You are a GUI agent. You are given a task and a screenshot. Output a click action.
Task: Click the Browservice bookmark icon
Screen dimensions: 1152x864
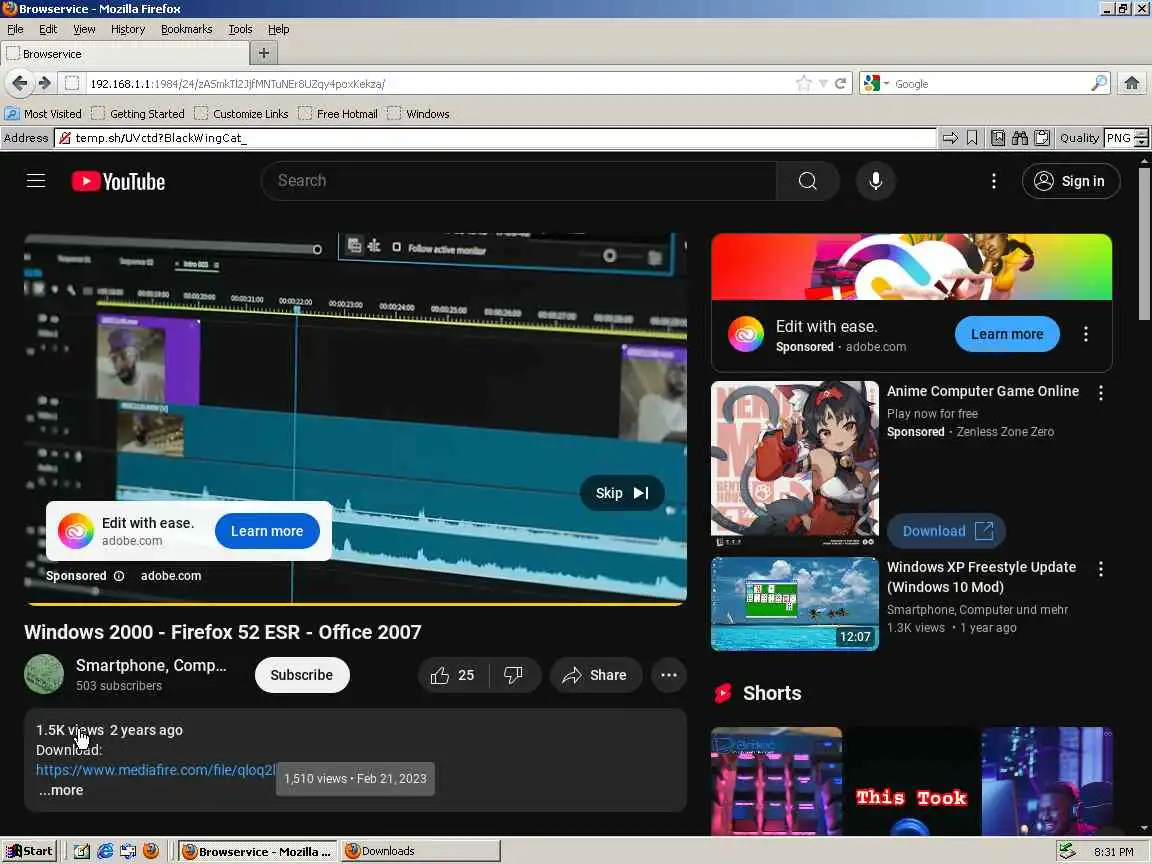point(972,138)
